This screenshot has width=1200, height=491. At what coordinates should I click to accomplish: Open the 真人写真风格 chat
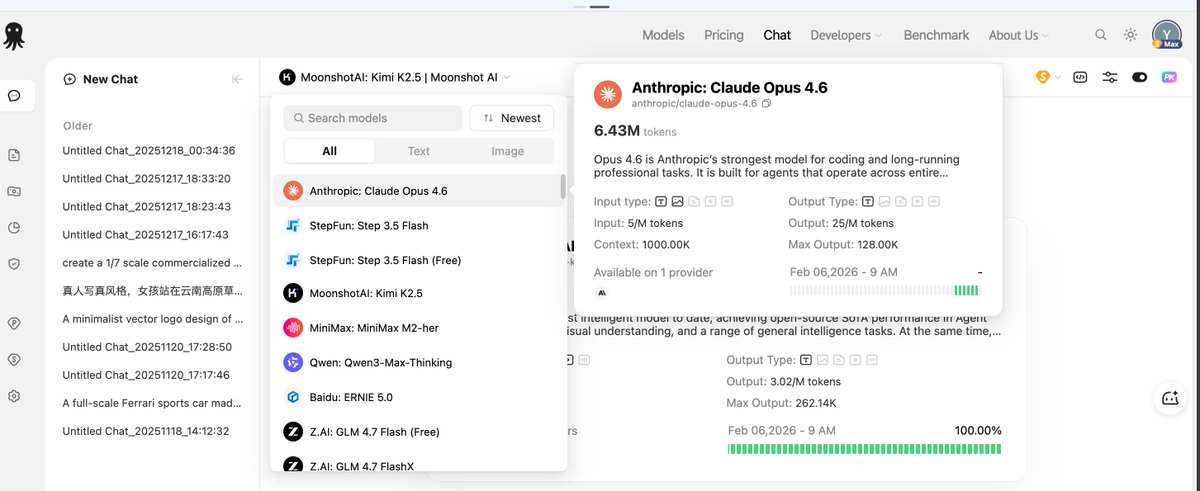(152, 291)
